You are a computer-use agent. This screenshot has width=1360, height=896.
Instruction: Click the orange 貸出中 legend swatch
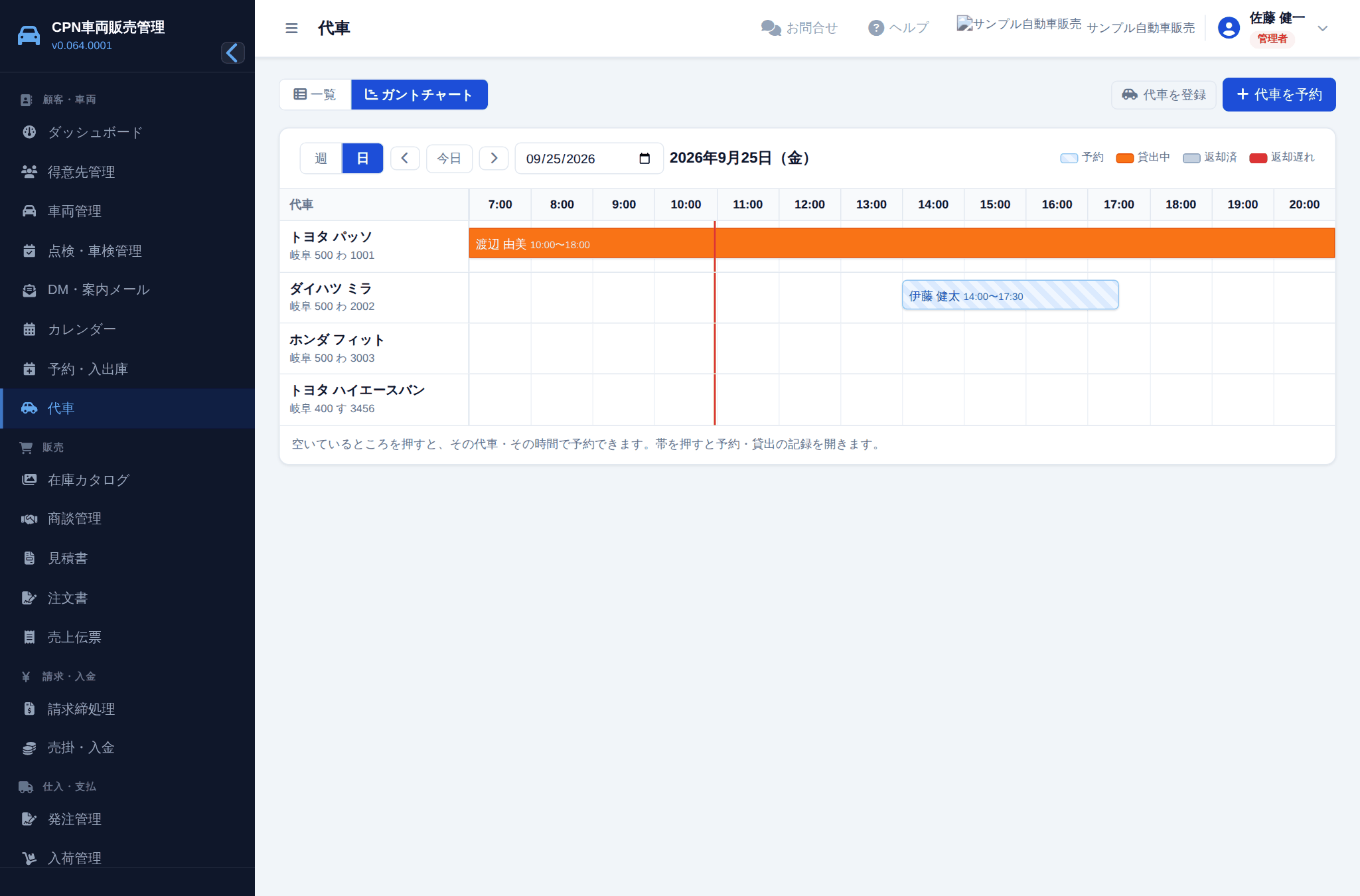point(1125,158)
